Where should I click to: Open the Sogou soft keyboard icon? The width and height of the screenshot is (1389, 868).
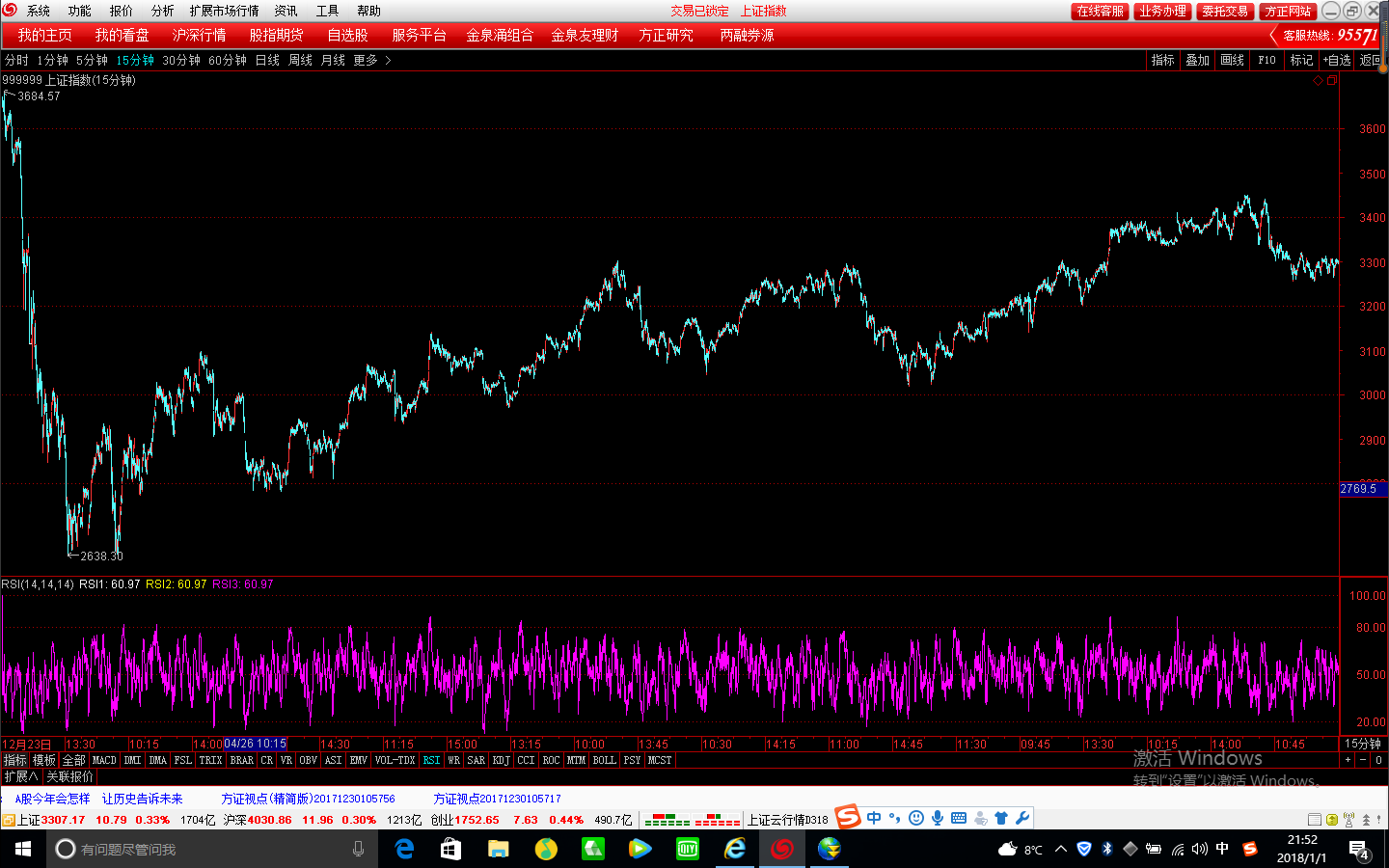point(959,818)
